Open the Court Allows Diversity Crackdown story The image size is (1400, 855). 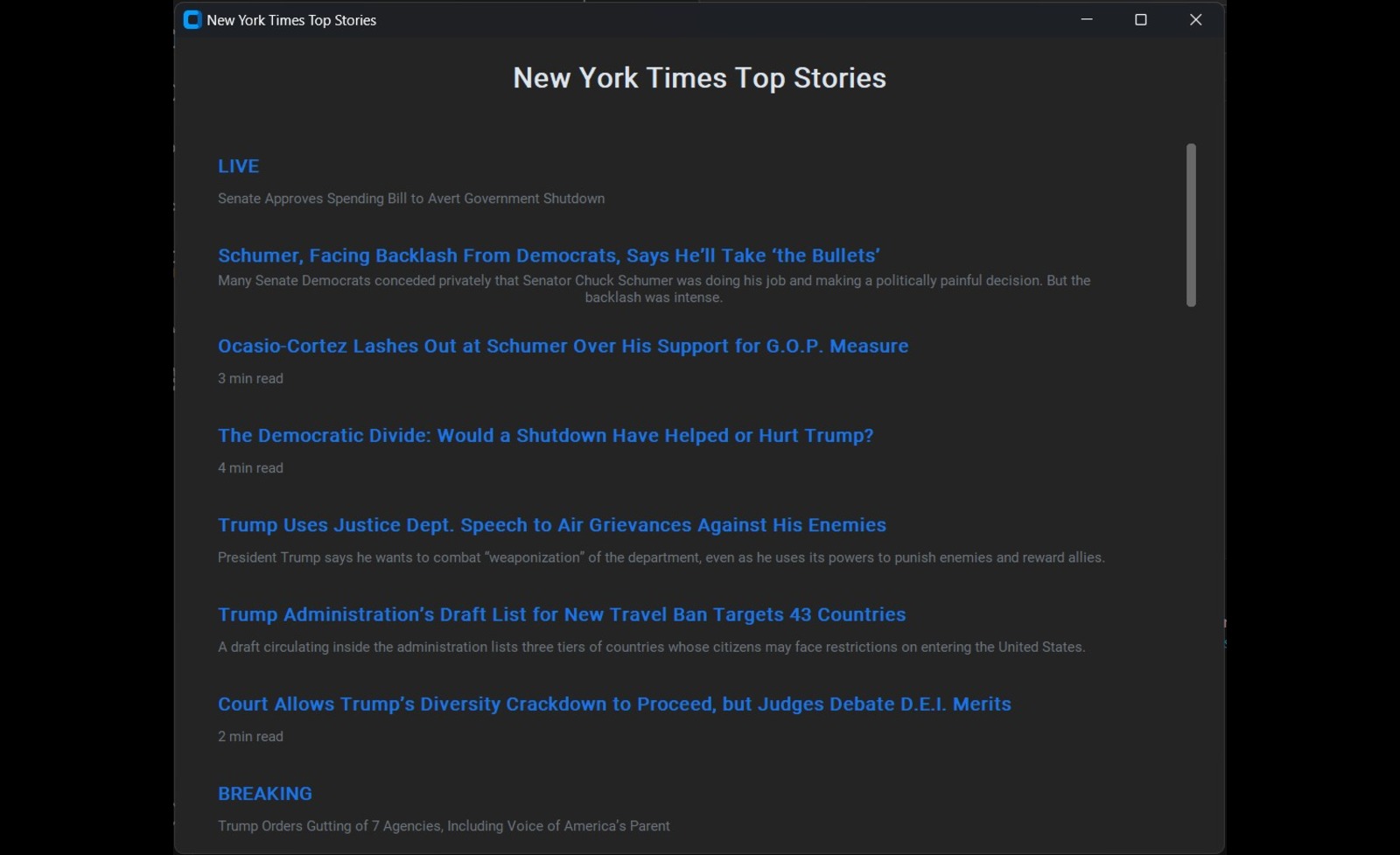coord(614,704)
